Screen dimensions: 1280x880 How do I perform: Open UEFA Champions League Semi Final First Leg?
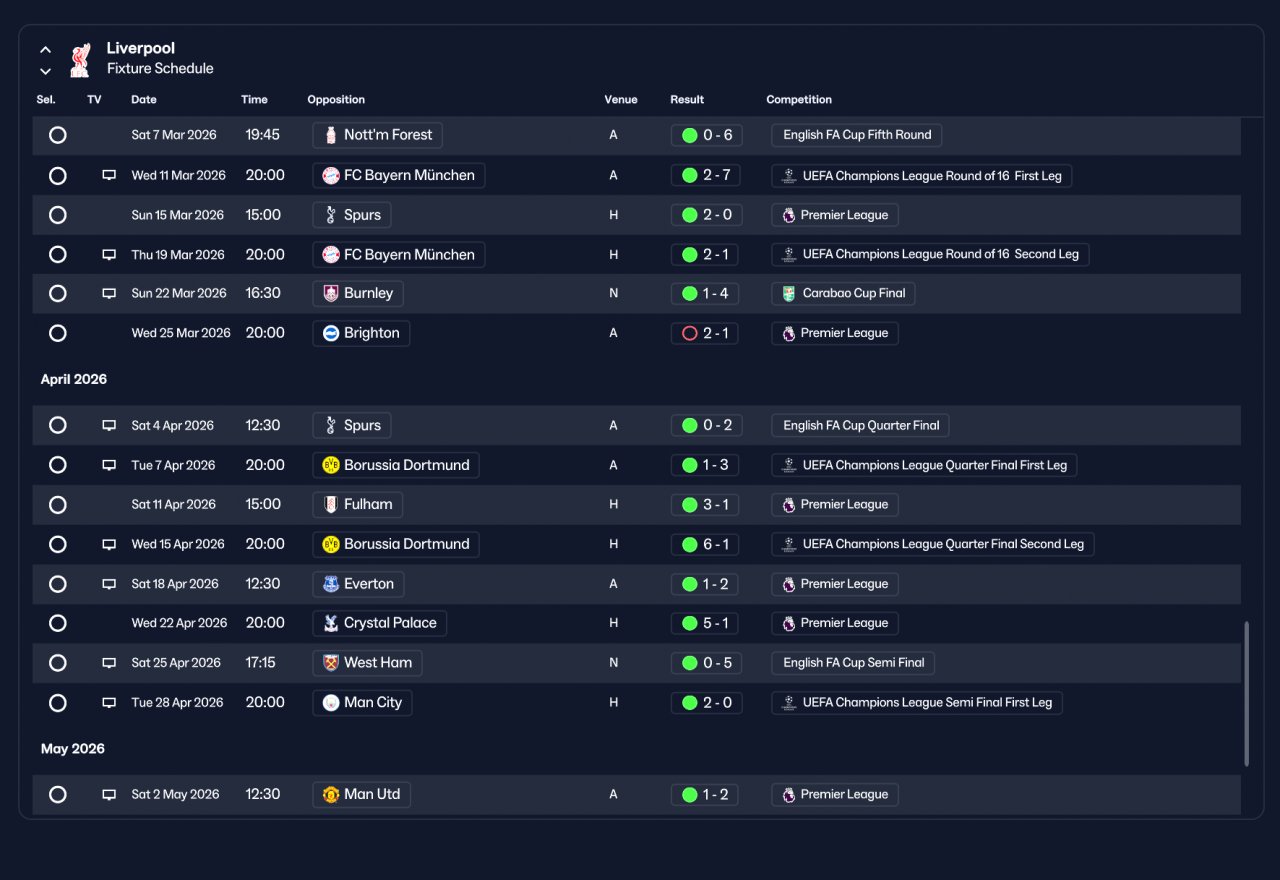click(917, 703)
